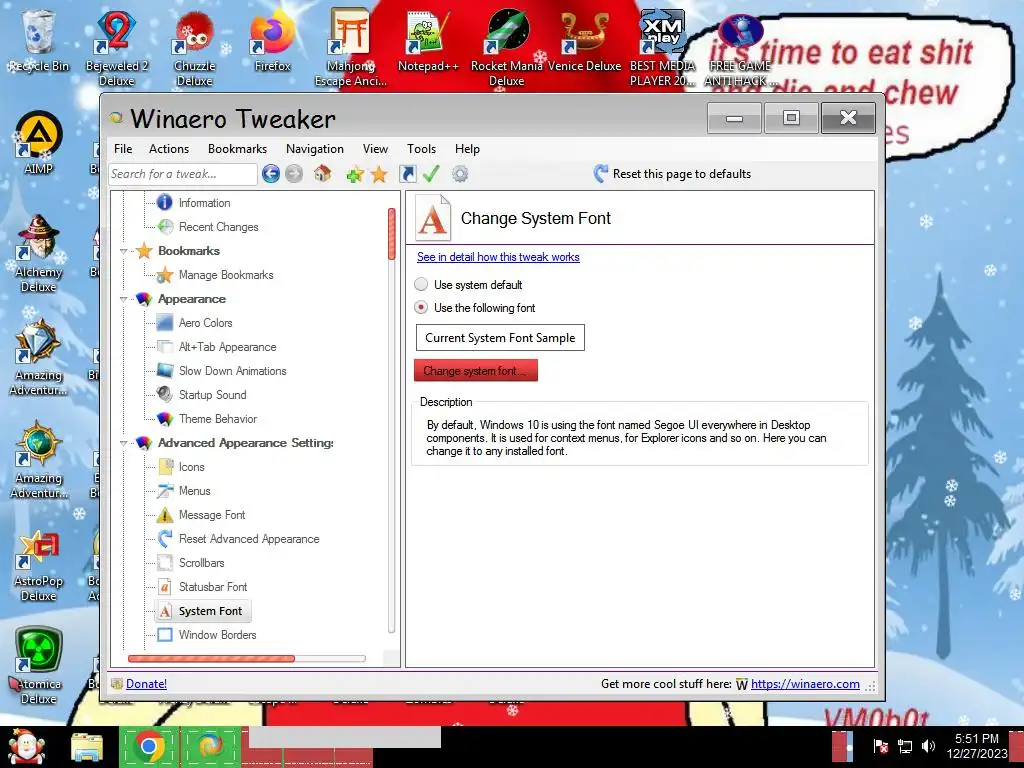Add bookmark with green plus star icon
This screenshot has width=1024, height=768.
[355, 174]
